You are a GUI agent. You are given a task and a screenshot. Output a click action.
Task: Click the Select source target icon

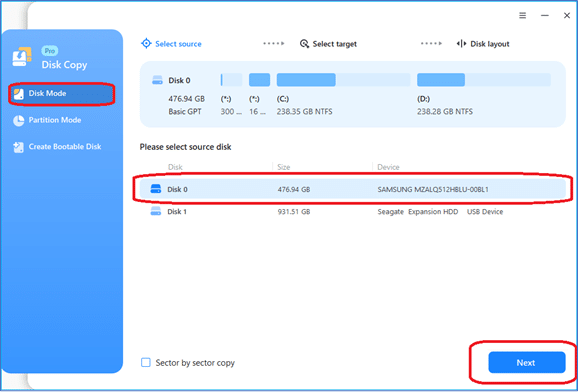coord(146,44)
